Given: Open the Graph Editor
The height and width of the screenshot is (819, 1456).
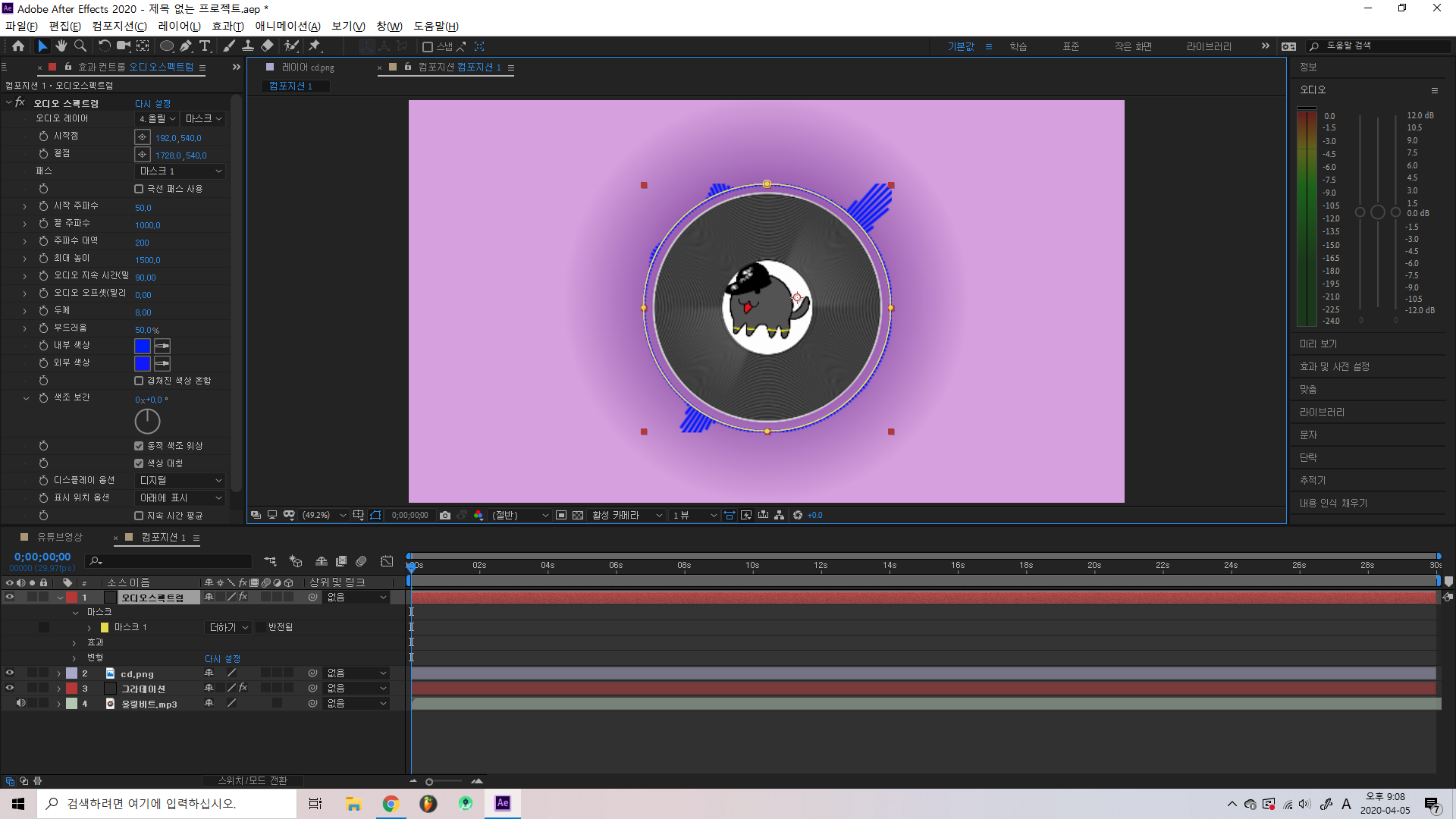Looking at the screenshot, I should pos(387,561).
